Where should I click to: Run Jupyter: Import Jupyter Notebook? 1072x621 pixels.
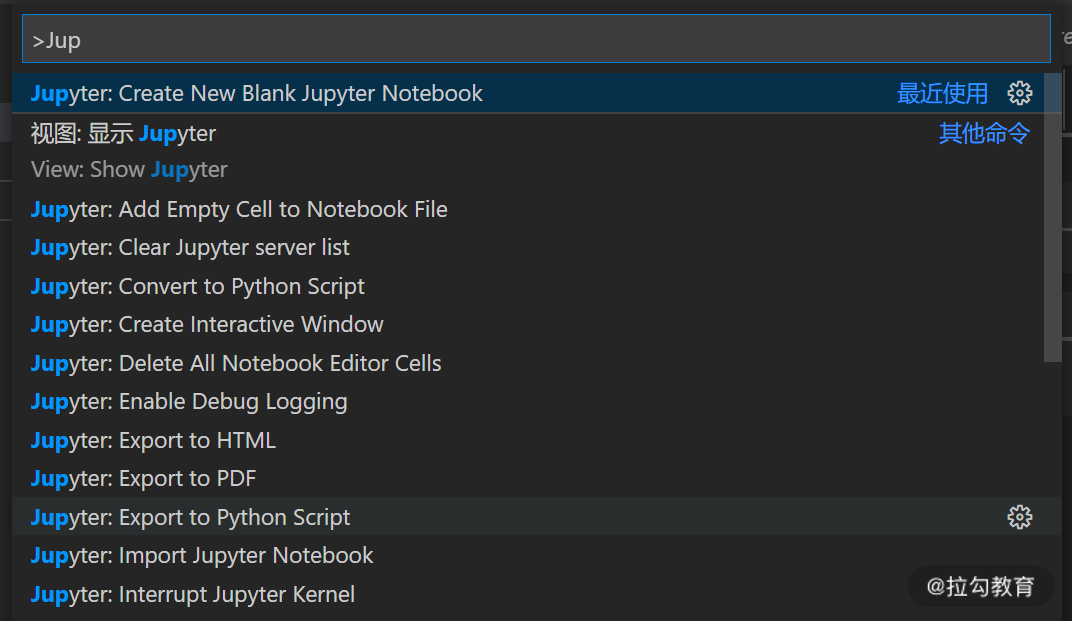pos(528,555)
